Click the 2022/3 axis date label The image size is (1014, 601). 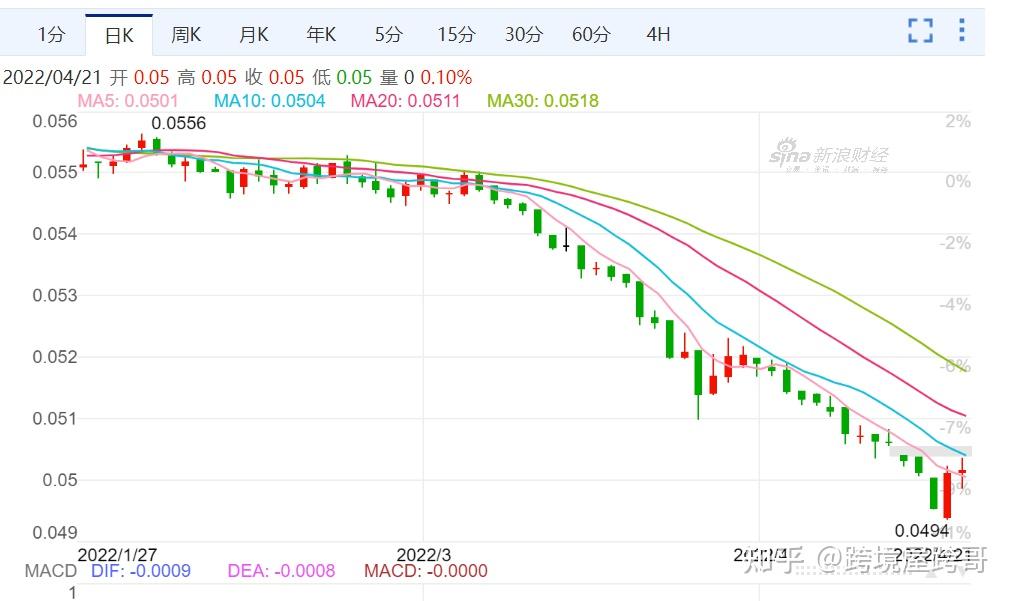pos(424,555)
